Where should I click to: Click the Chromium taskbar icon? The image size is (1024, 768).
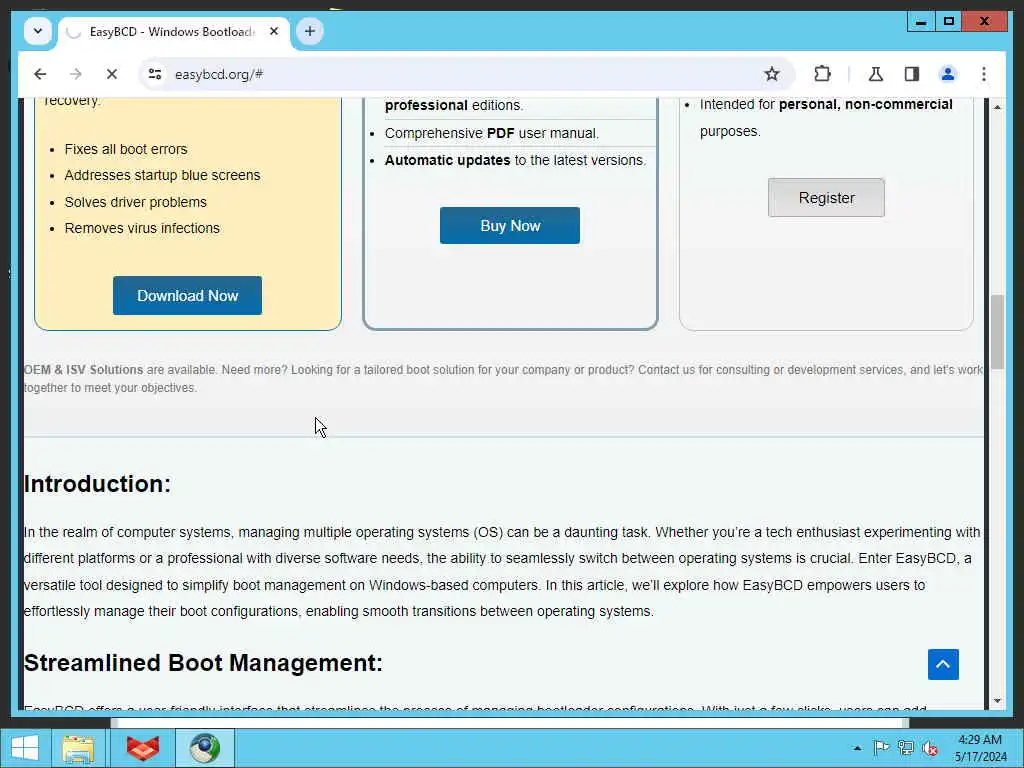pos(204,748)
